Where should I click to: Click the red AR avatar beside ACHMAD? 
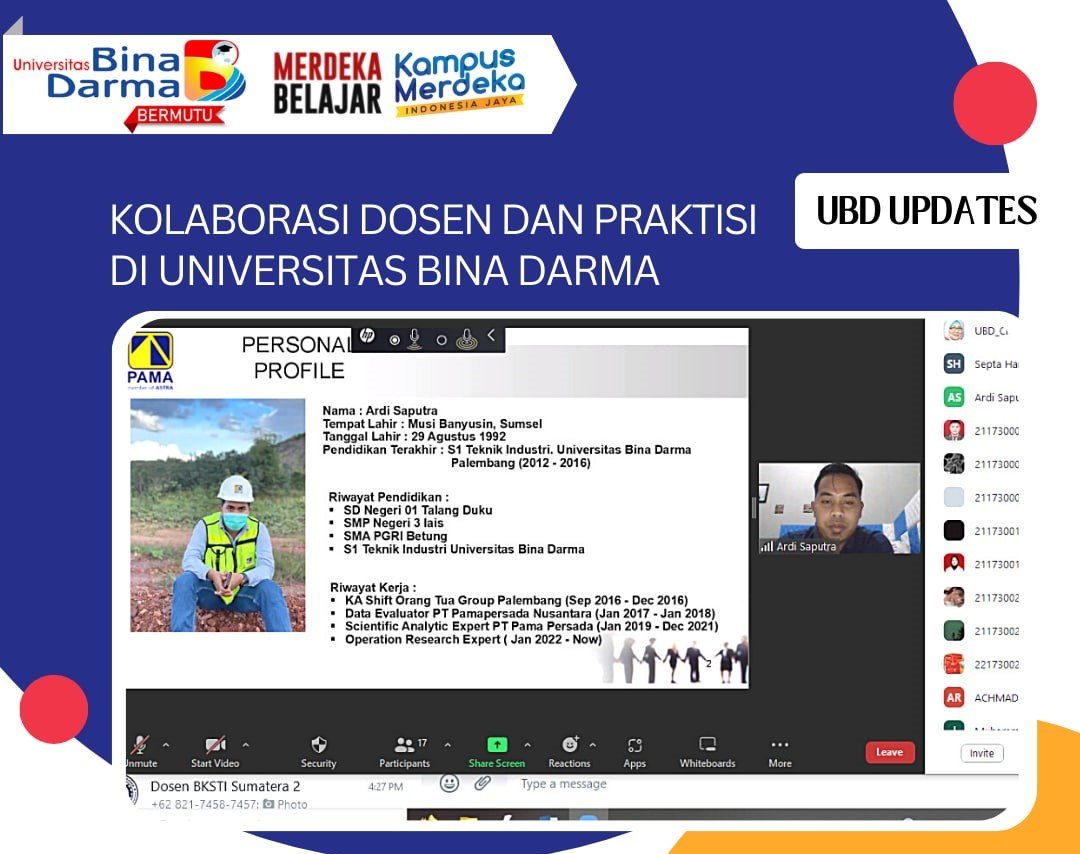point(954,698)
